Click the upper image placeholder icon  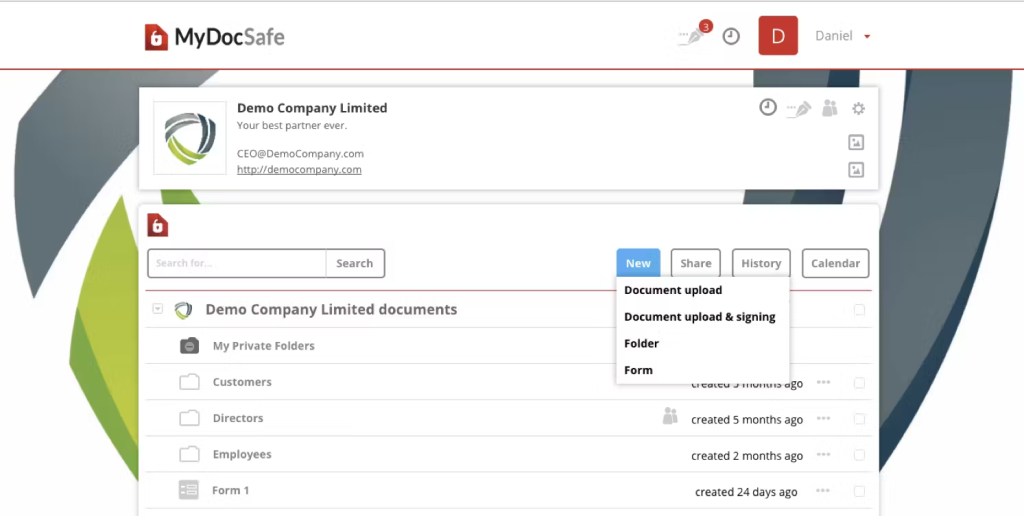[856, 142]
